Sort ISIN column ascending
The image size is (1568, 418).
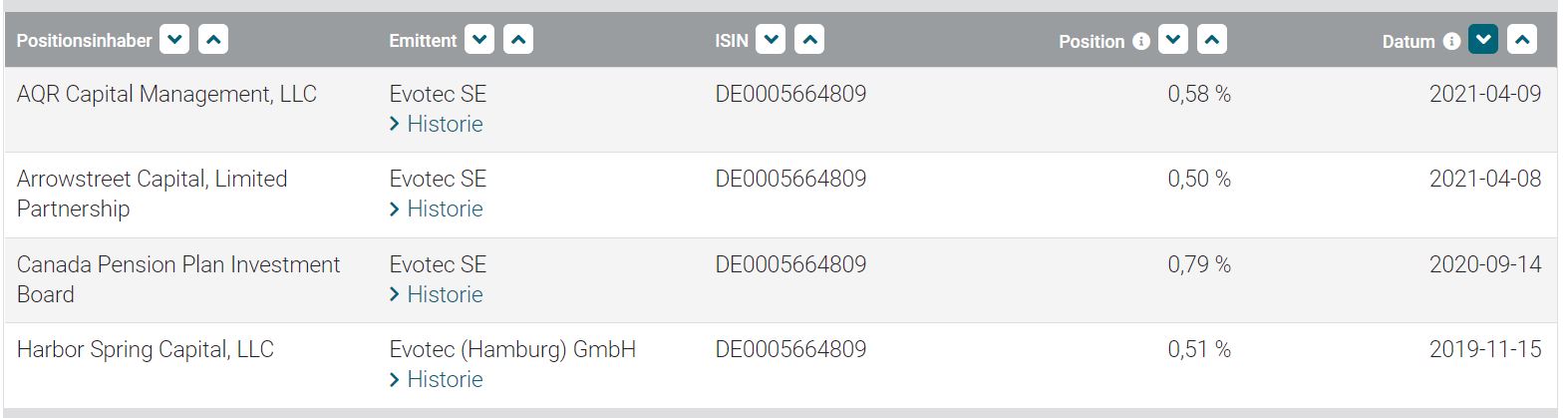coord(809,40)
